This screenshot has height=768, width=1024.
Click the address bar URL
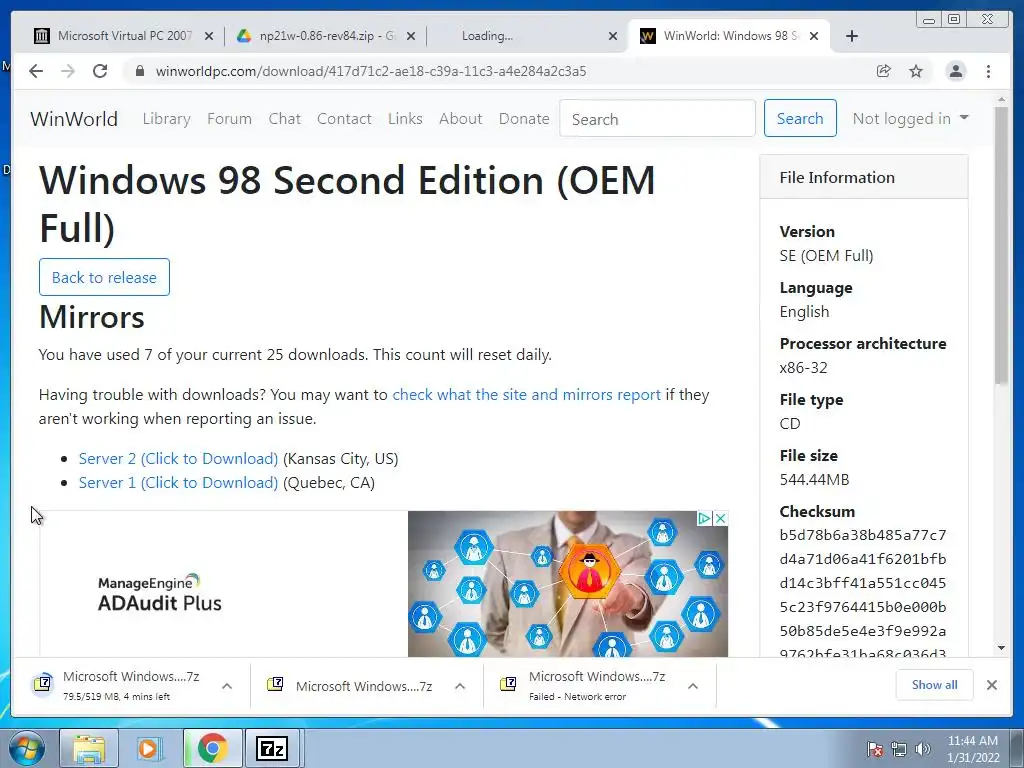[370, 71]
